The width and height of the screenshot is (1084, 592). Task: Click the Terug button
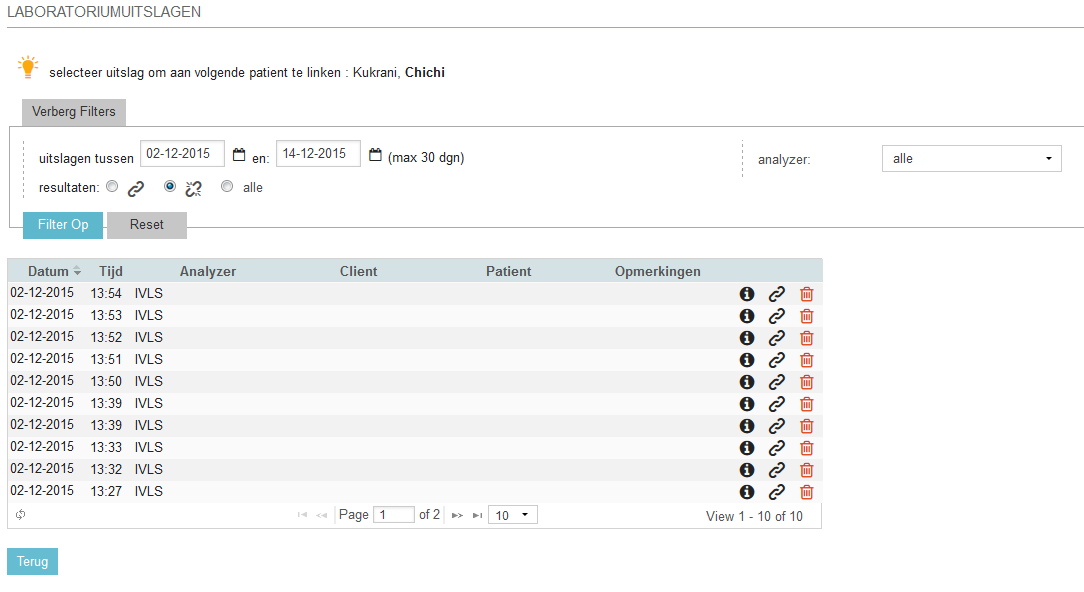[x=32, y=562]
